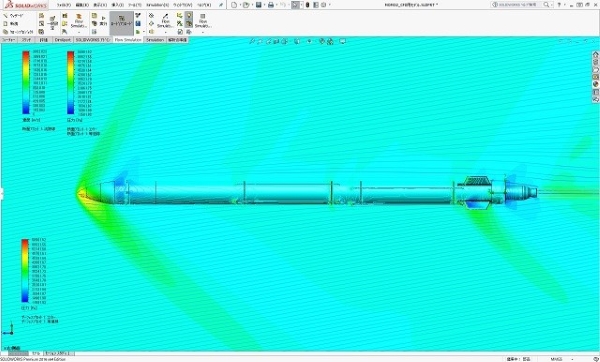The height and width of the screenshot is (362, 600).
Task: Click the SOLIDWORKS help search field
Action: pyautogui.click(x=520, y=5)
